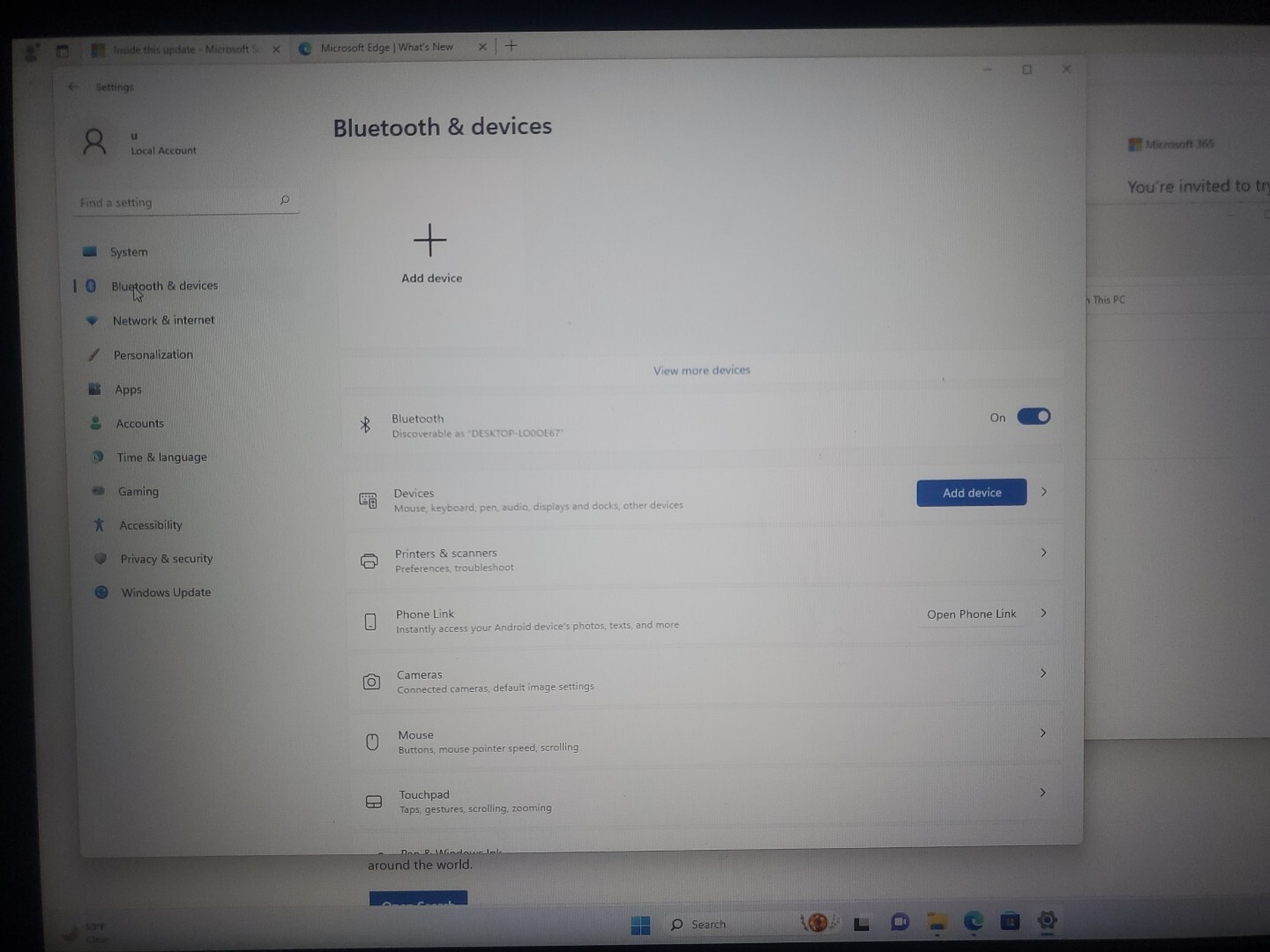Image resolution: width=1270 pixels, height=952 pixels.
Task: Click the Network wifi icon in sidebar
Action: (x=92, y=320)
